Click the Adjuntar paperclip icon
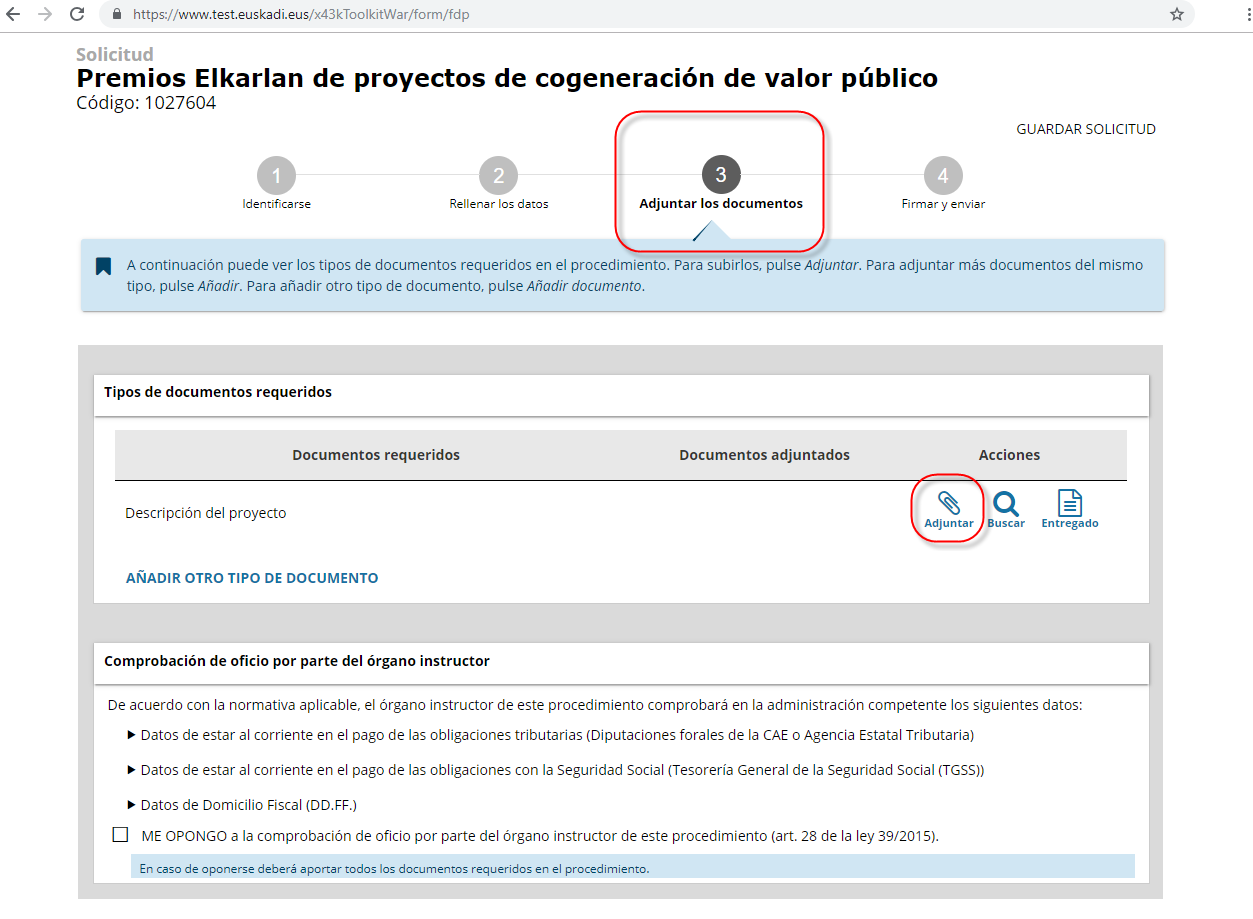The height and width of the screenshot is (919, 1253). click(948, 503)
